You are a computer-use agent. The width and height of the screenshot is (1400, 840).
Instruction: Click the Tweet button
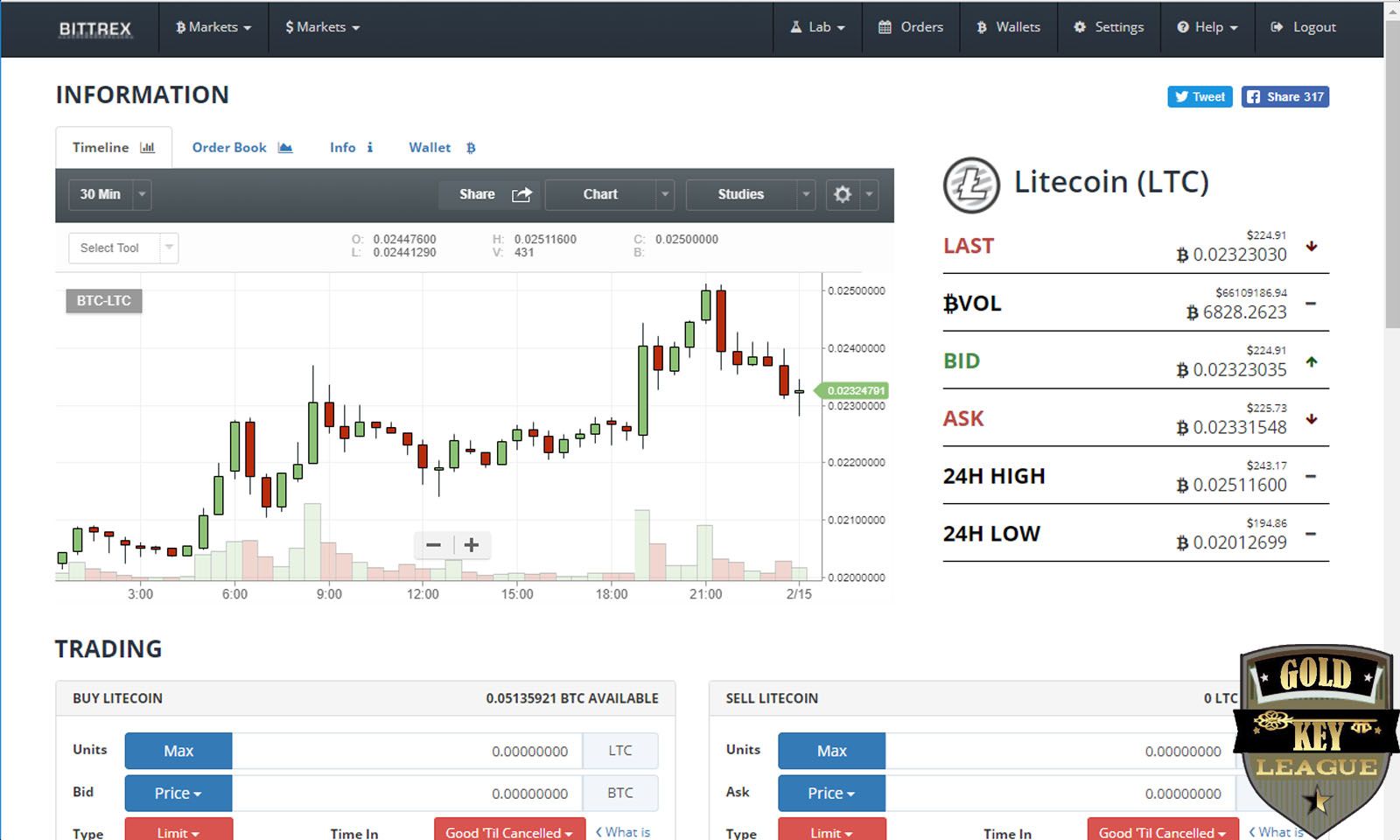coord(1199,96)
